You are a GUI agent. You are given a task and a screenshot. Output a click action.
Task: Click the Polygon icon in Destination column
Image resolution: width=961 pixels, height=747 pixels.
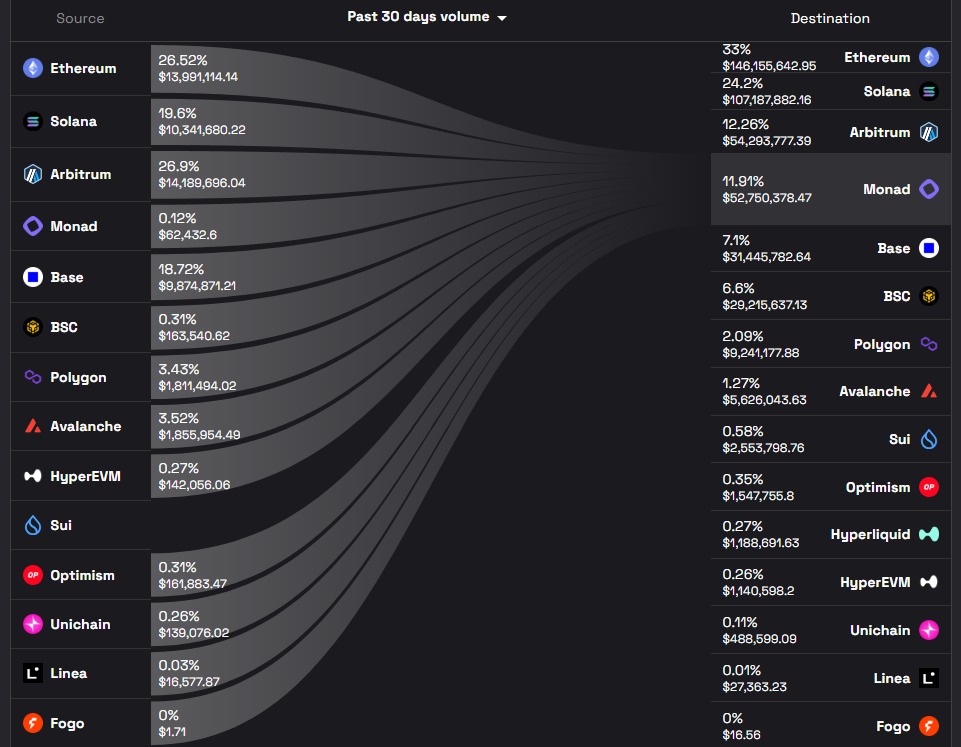(x=929, y=344)
